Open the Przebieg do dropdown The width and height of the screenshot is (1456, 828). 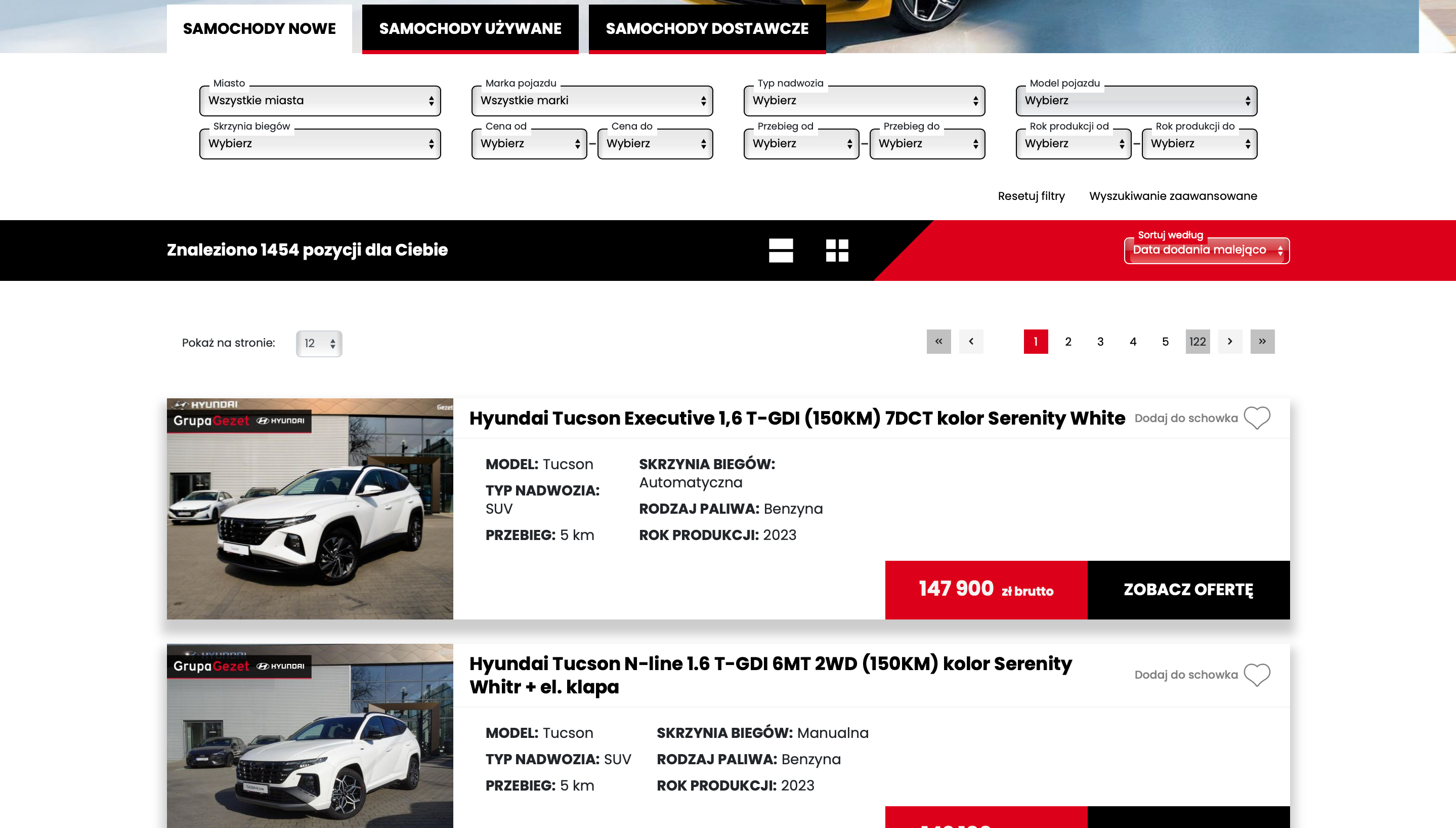pyautogui.click(x=927, y=144)
